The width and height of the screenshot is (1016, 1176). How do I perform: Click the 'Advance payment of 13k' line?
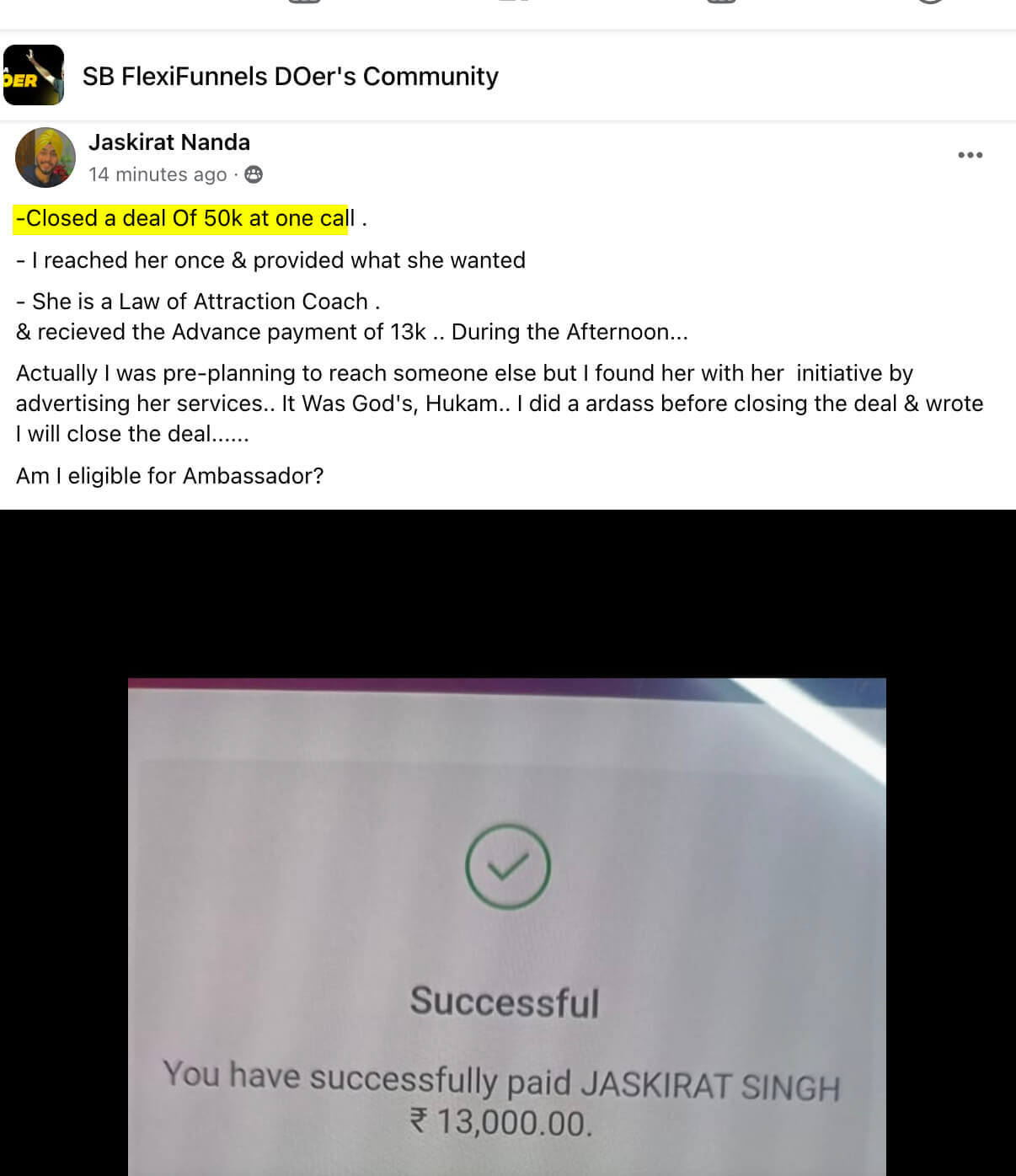pos(352,332)
